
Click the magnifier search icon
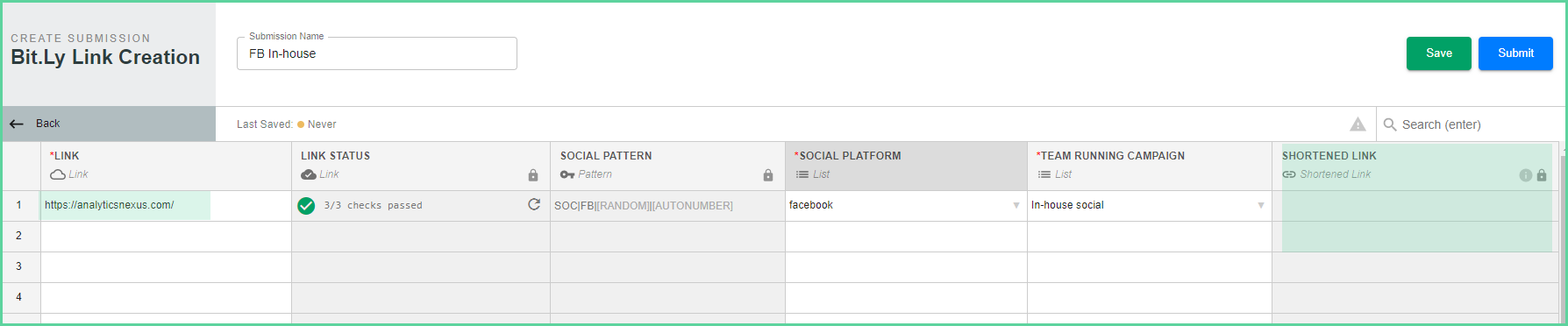[x=1390, y=124]
